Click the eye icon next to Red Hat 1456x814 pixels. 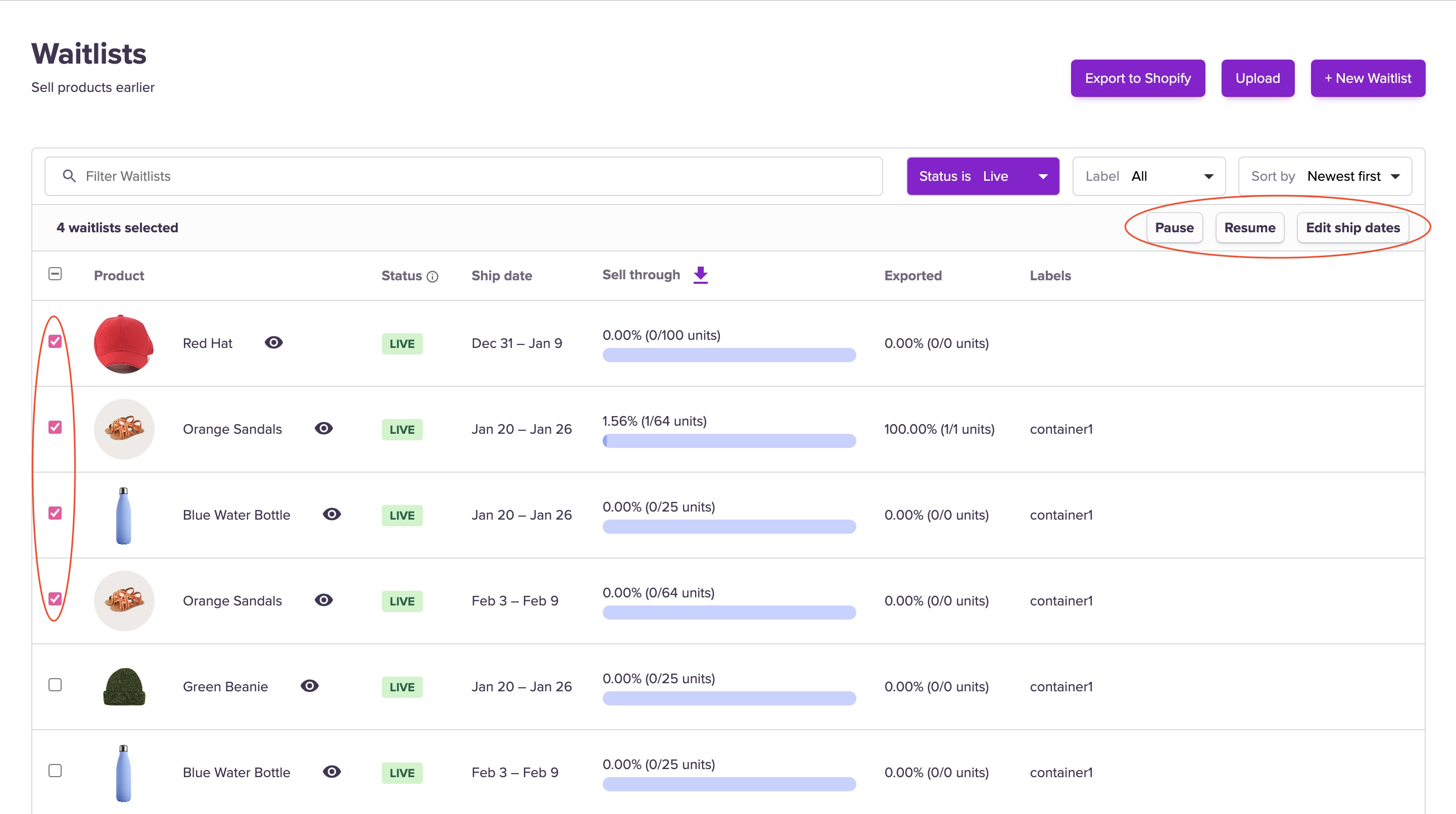[x=273, y=343]
